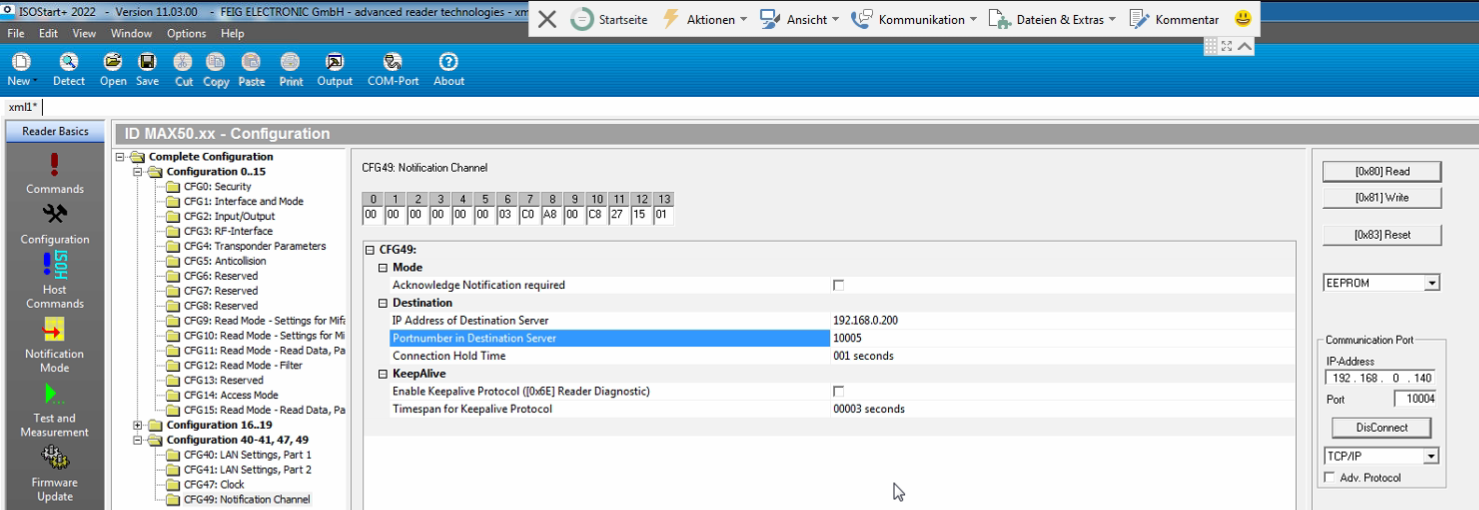Collapse the Destination property section
The height and width of the screenshot is (510, 1479).
pyautogui.click(x=383, y=303)
